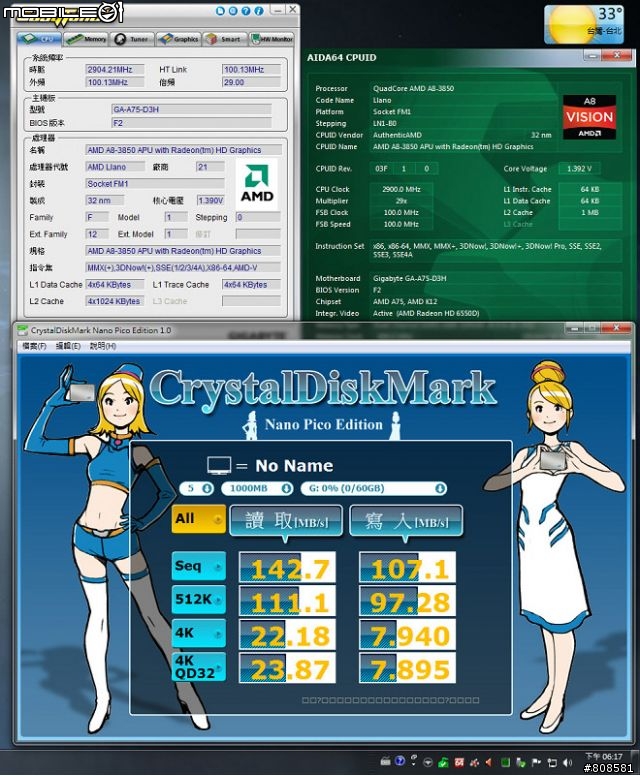Run the Seq benchmark button
This screenshot has height=776, width=640.
click(x=198, y=566)
